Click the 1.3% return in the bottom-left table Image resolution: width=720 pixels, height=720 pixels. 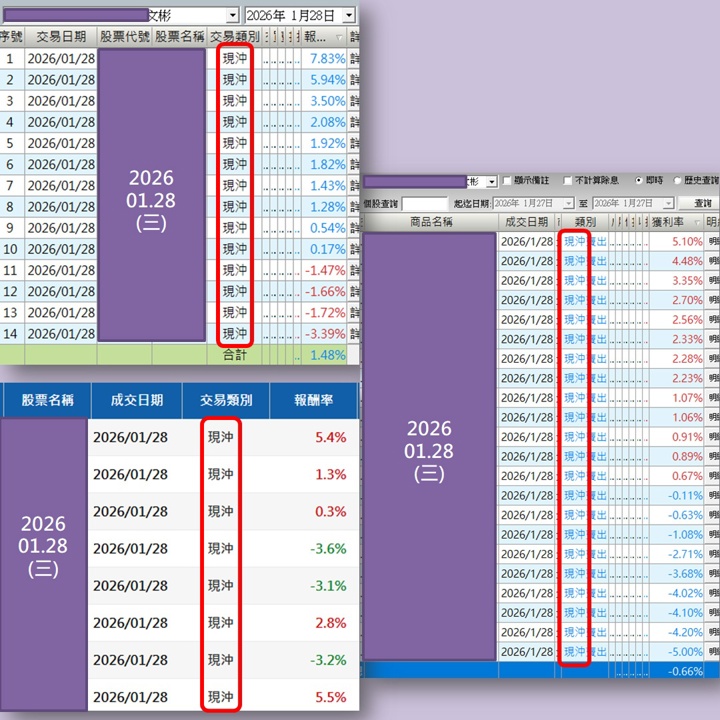331,475
